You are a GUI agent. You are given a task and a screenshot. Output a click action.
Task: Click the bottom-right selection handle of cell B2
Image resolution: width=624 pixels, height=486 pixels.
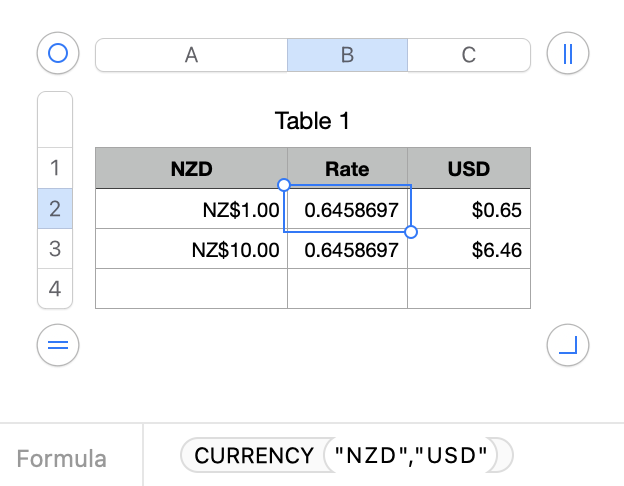coord(410,232)
